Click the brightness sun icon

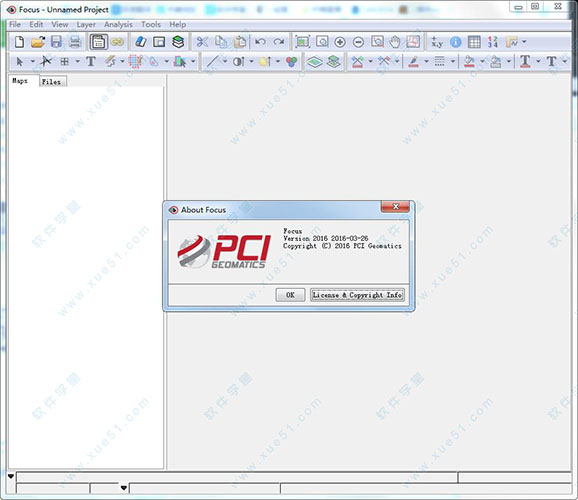[265, 62]
